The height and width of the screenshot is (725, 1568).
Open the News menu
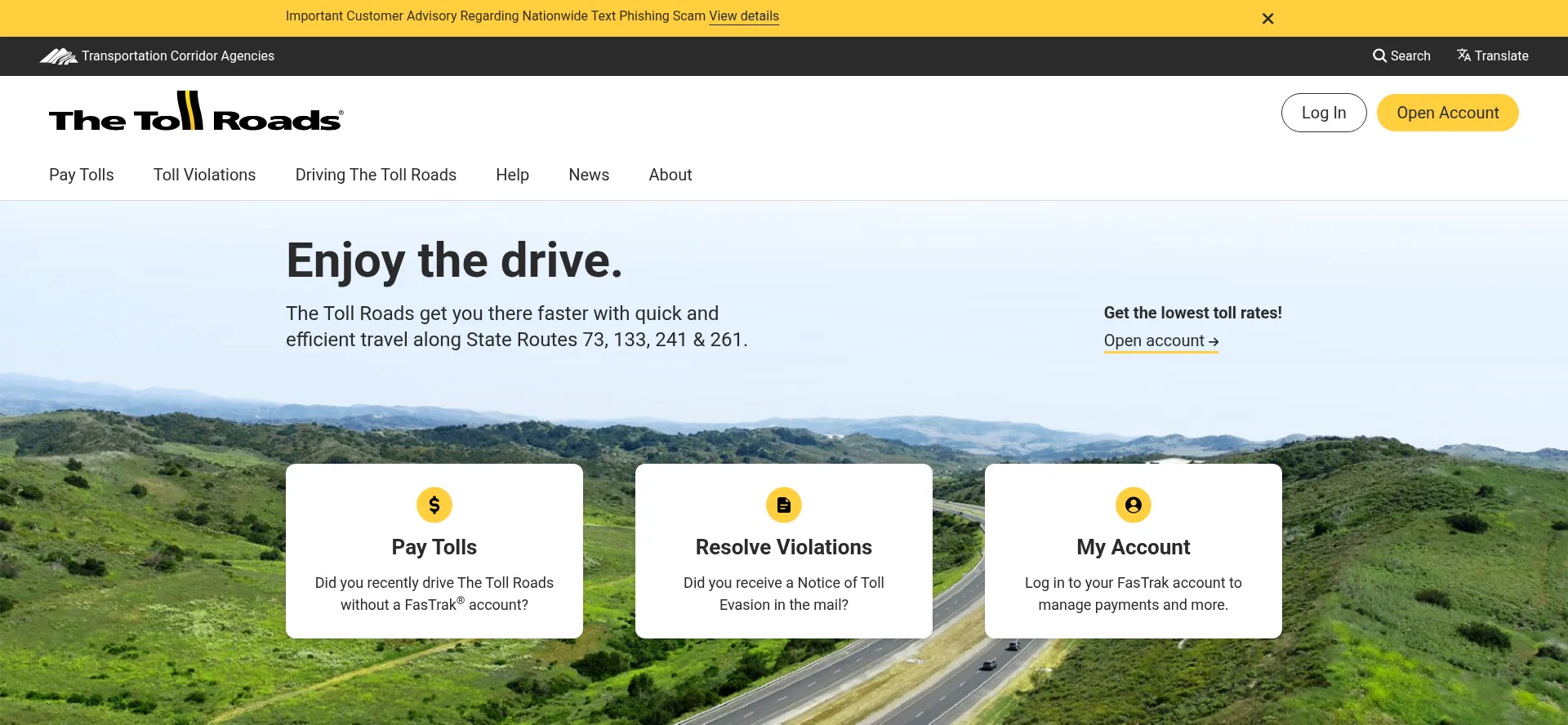[x=589, y=175]
